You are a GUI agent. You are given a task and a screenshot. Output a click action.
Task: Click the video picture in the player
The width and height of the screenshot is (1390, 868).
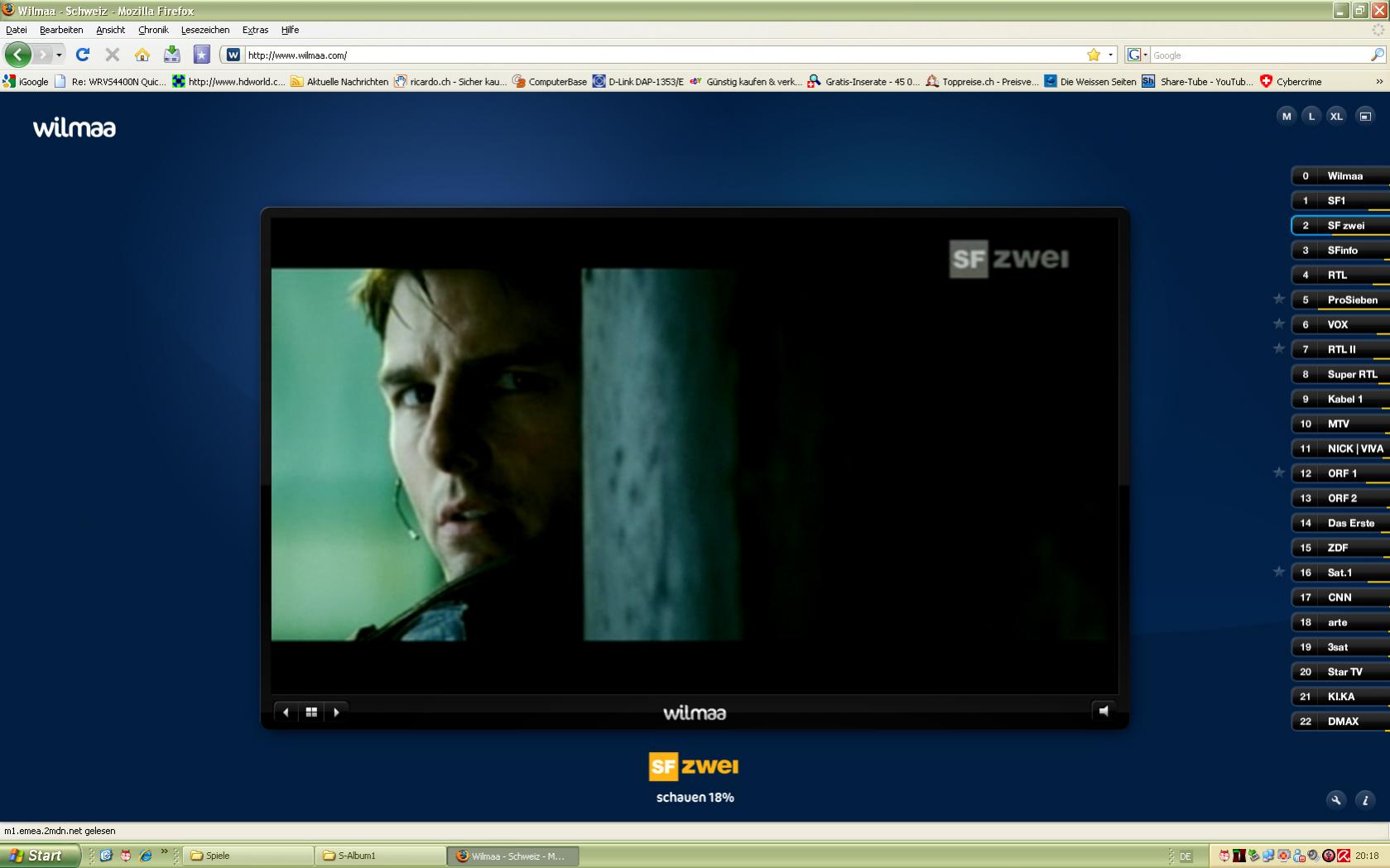tap(695, 454)
